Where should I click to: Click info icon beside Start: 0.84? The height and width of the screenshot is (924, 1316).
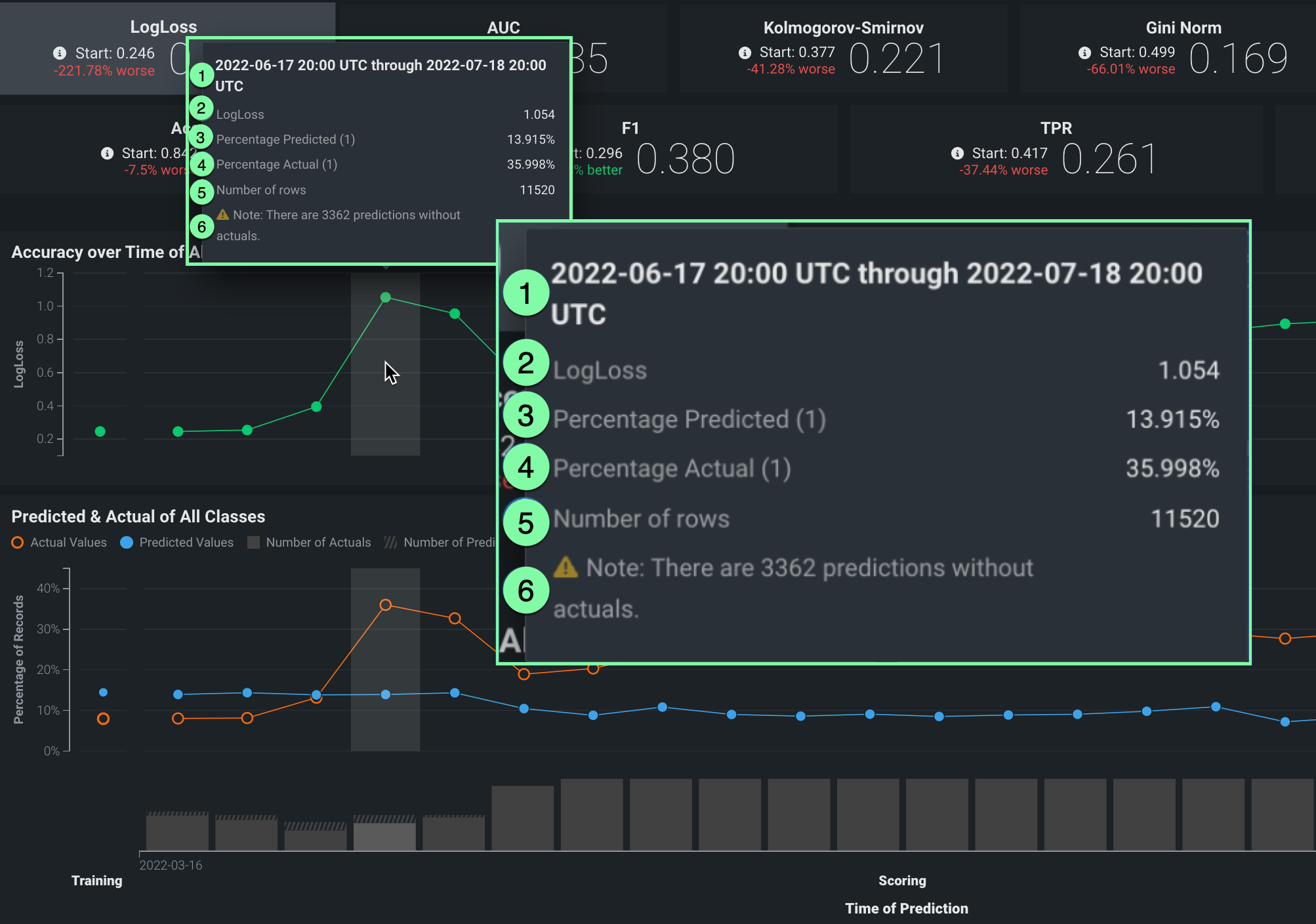pyautogui.click(x=108, y=154)
